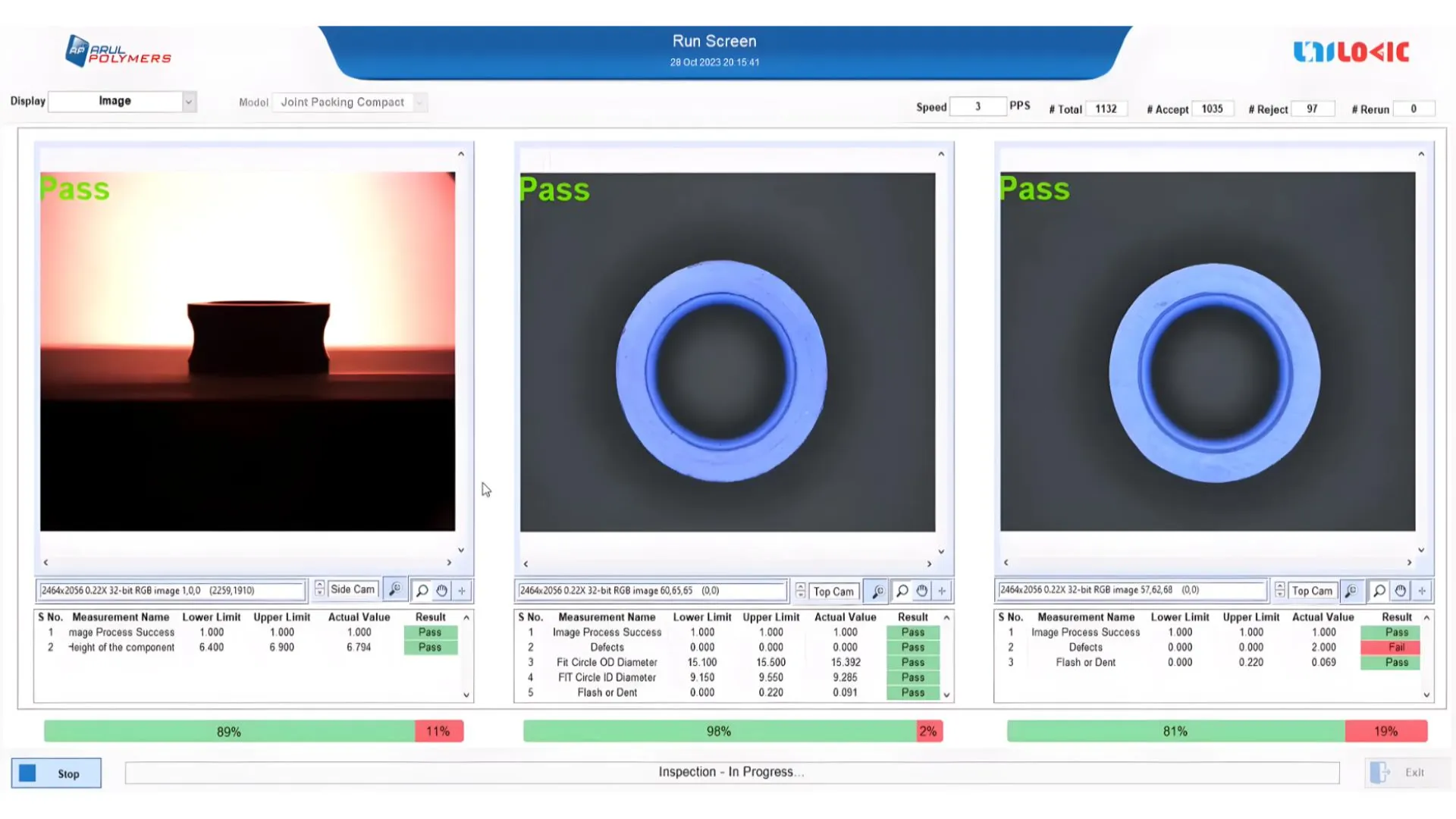Click zoom-fit icon beside right Top Cam
Viewport: 1456px width, 819px height.
point(1351,590)
